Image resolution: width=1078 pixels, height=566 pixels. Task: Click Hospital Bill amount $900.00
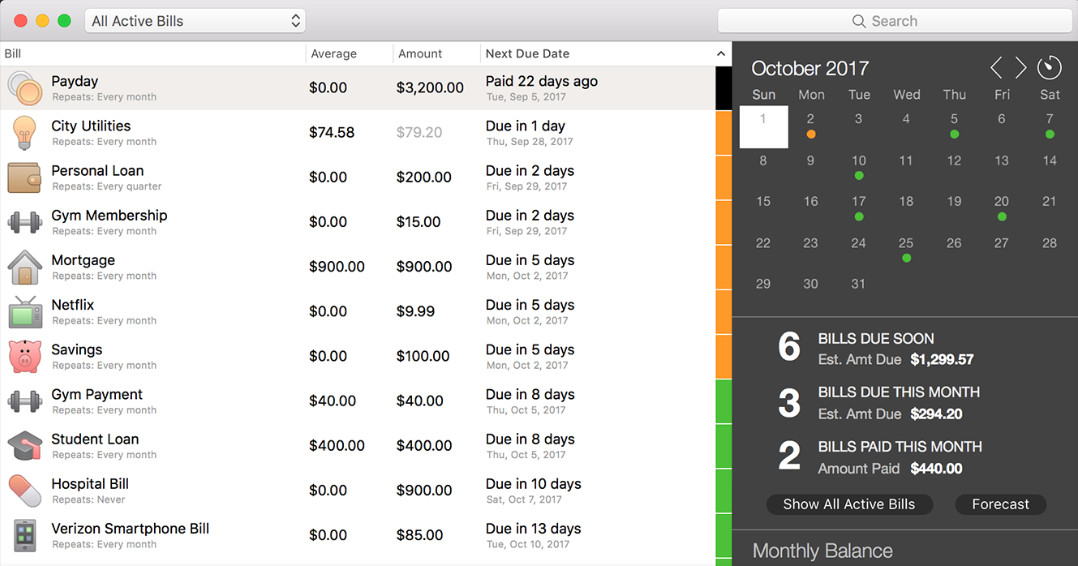tap(424, 490)
